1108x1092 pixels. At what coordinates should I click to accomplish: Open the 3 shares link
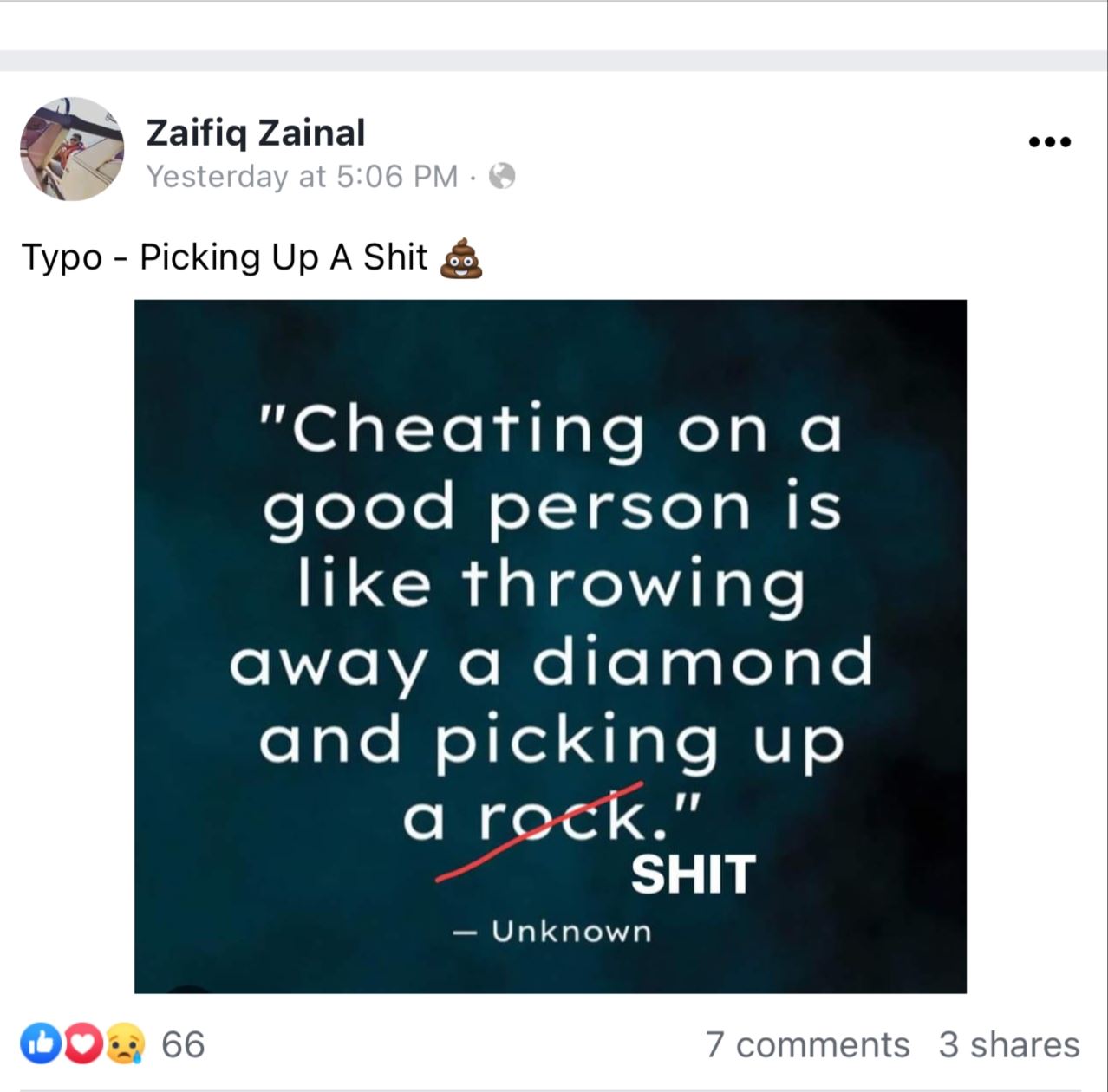point(1009,1044)
